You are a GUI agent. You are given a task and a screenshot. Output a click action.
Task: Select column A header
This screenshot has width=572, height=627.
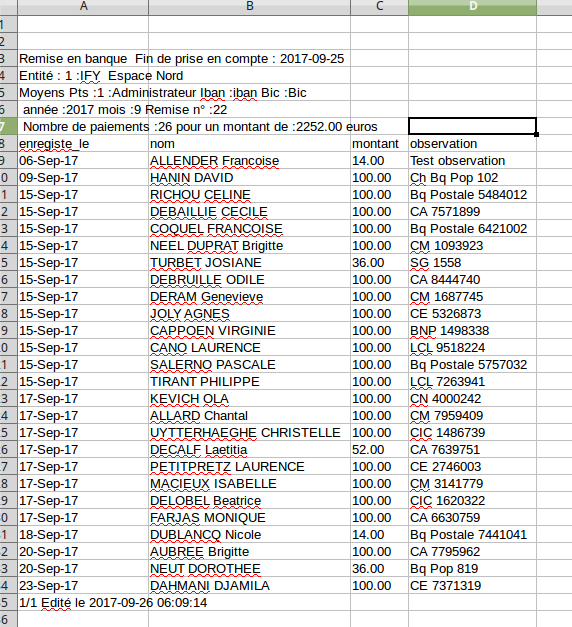tap(83, 6)
